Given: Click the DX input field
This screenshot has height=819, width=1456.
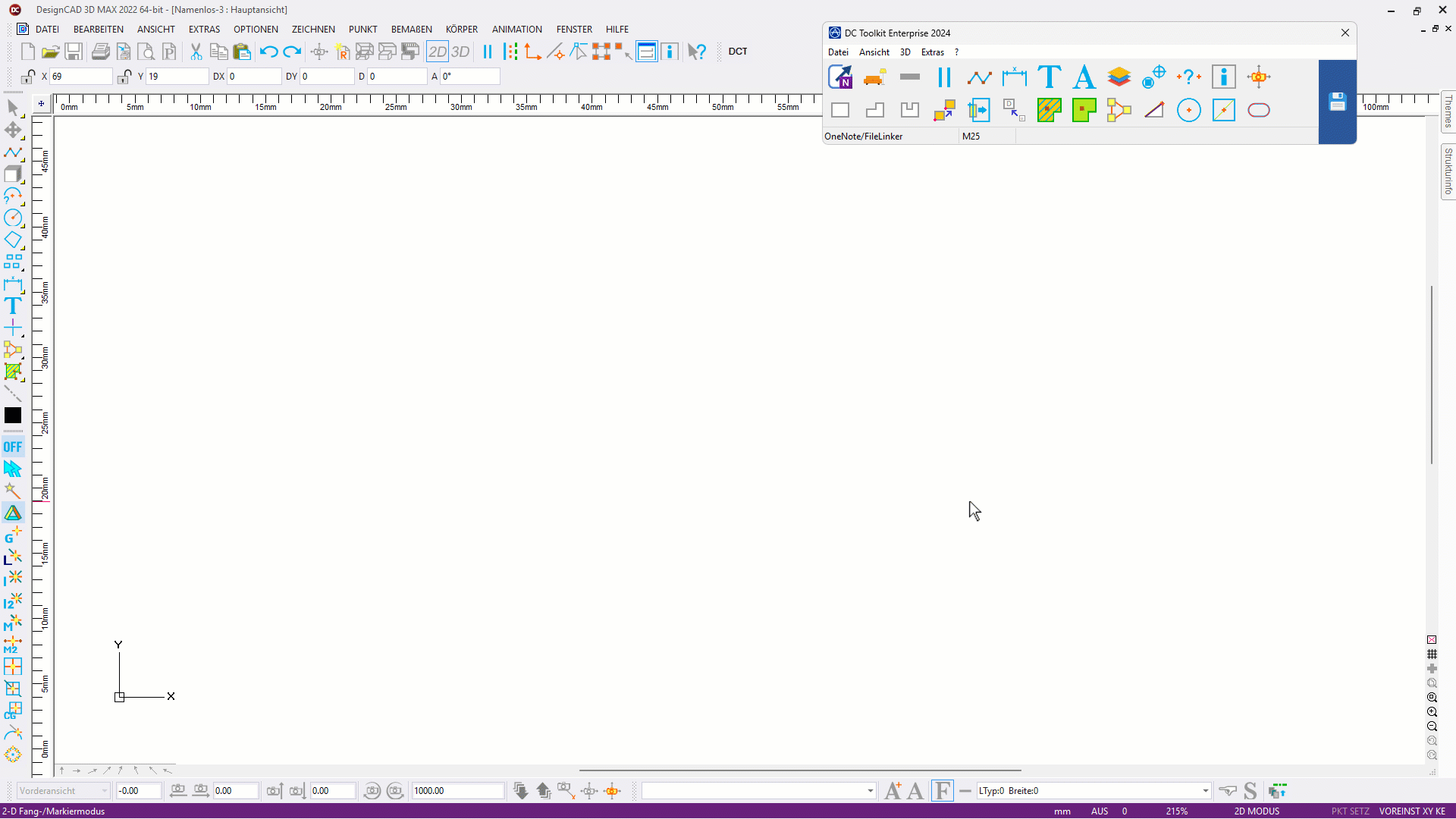Looking at the screenshot, I should point(254,77).
